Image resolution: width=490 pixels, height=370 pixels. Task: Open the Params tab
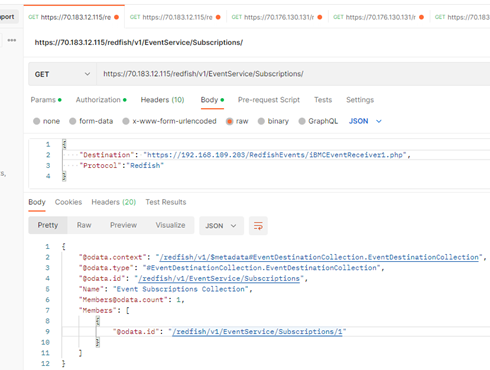click(x=46, y=100)
